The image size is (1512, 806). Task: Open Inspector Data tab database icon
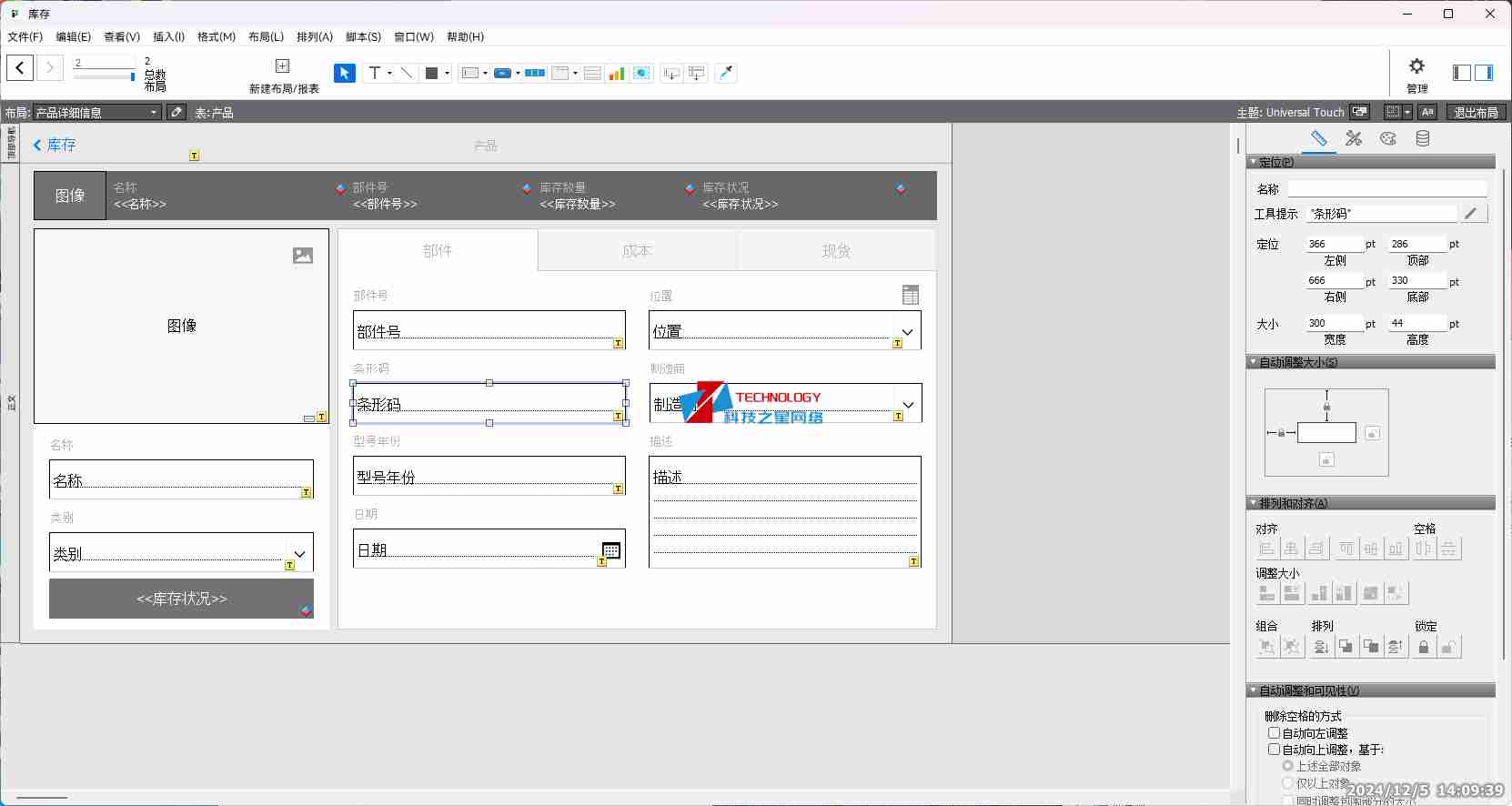pyautogui.click(x=1423, y=138)
